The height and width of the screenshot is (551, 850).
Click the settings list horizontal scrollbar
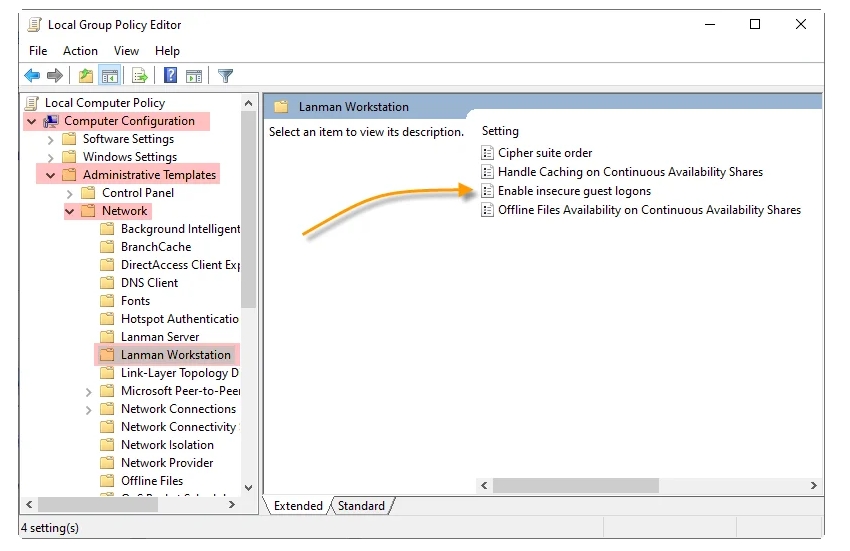575,485
